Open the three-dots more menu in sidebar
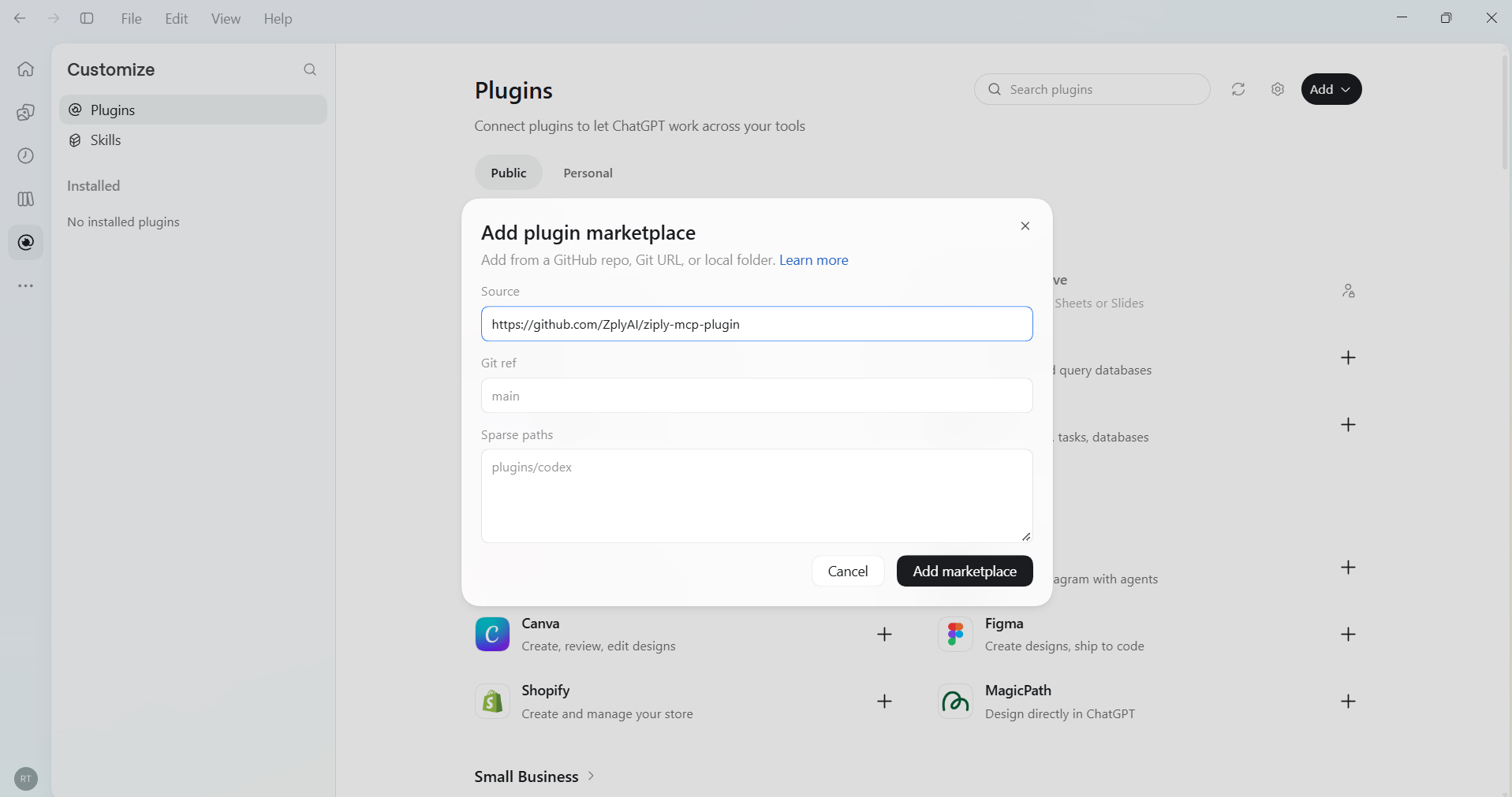 [x=26, y=285]
